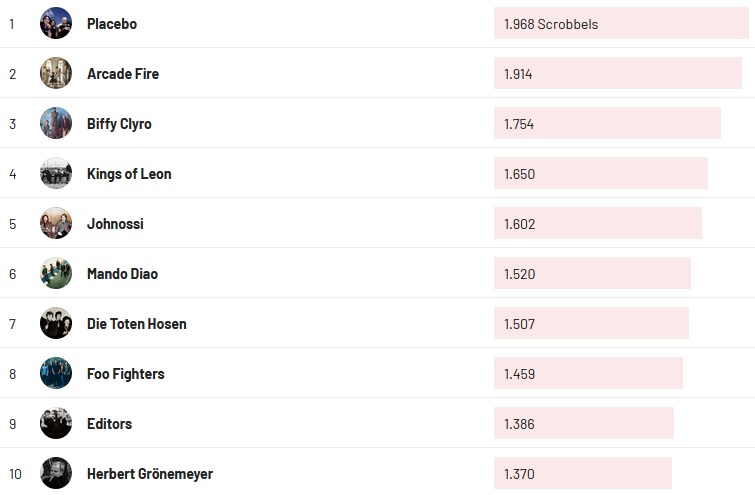Select the Kings of Leon avatar
755x495 pixels.
point(56,173)
